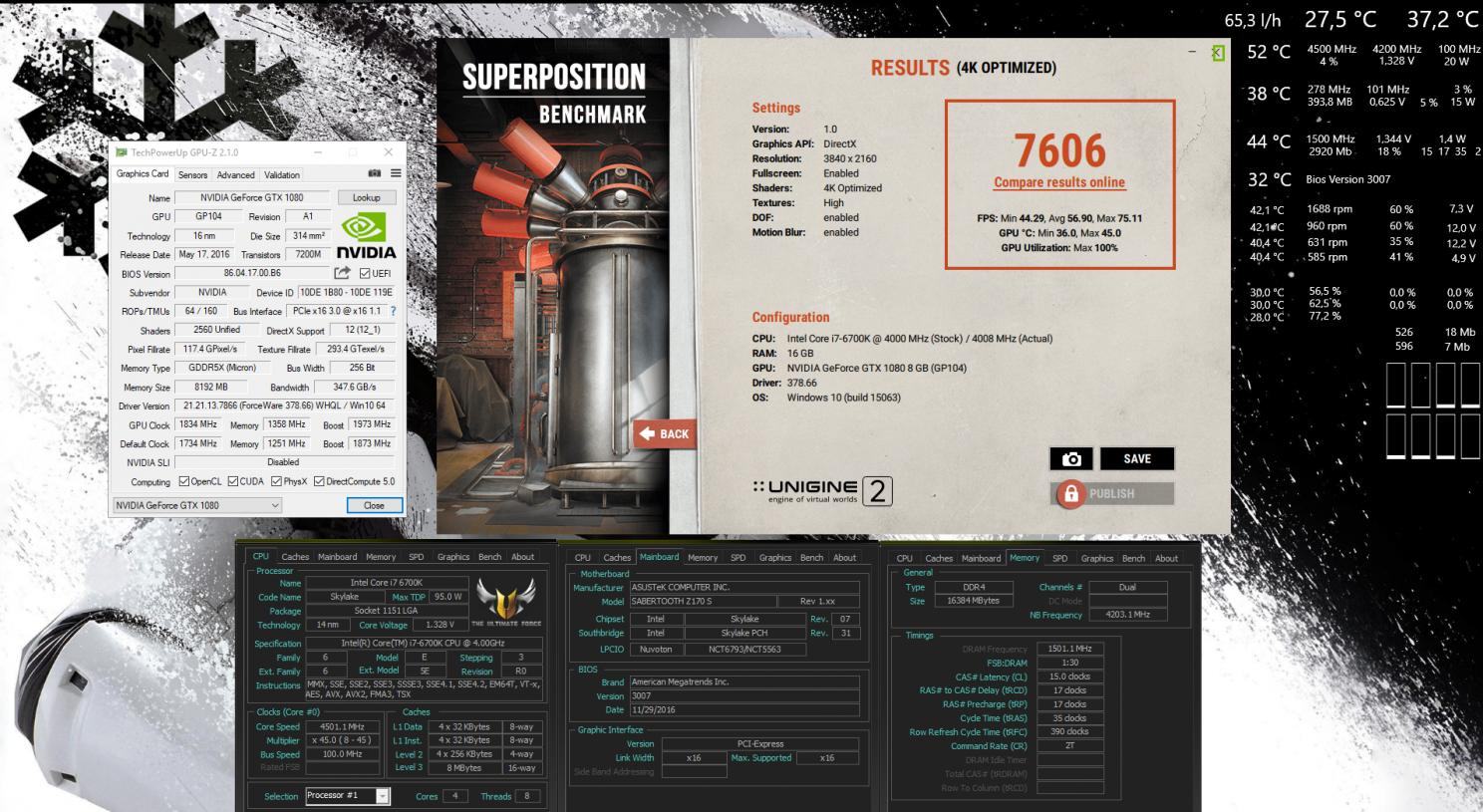The height and width of the screenshot is (812, 1483).
Task: Open SPD tab in the CPU-Z memory window
Action: coord(1059,559)
